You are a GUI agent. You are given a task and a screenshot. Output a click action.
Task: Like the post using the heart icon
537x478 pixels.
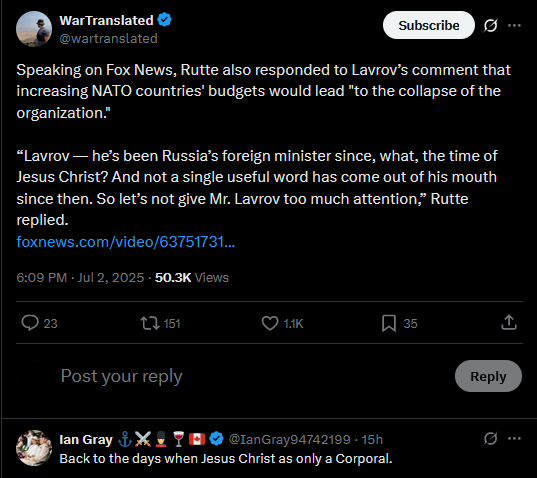click(270, 323)
